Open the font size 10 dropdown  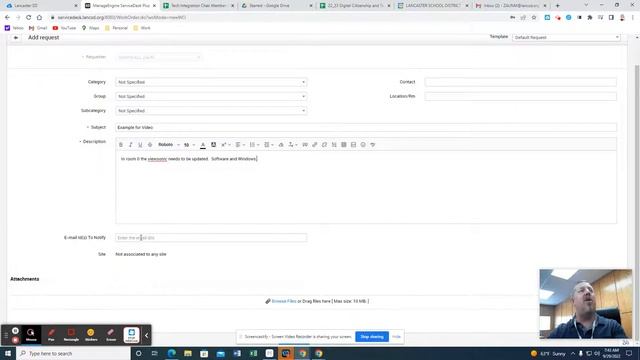[x=189, y=145]
